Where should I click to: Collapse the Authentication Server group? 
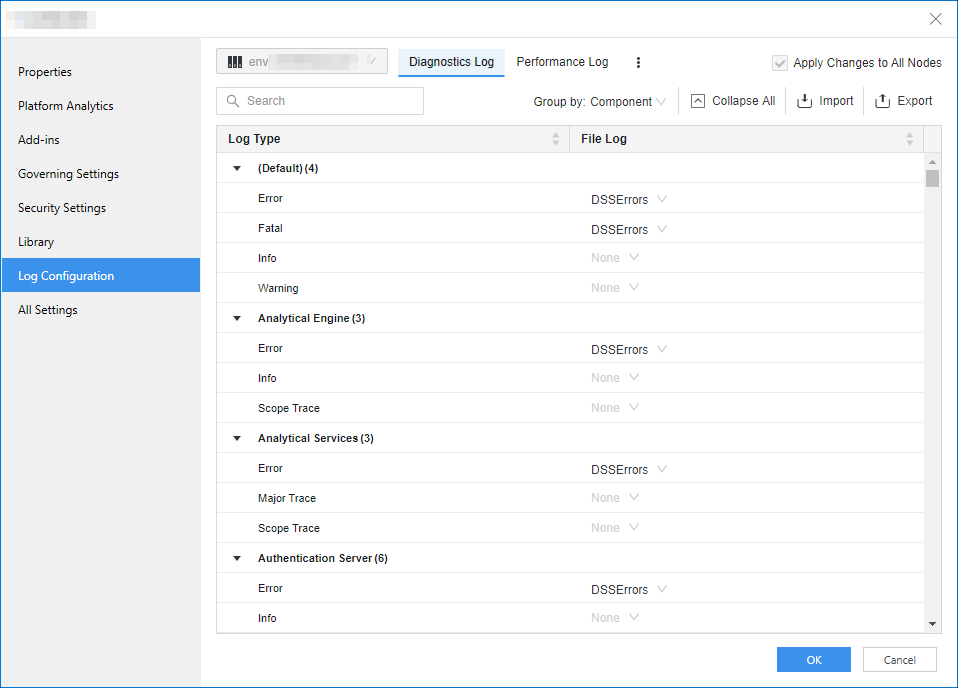pos(237,558)
